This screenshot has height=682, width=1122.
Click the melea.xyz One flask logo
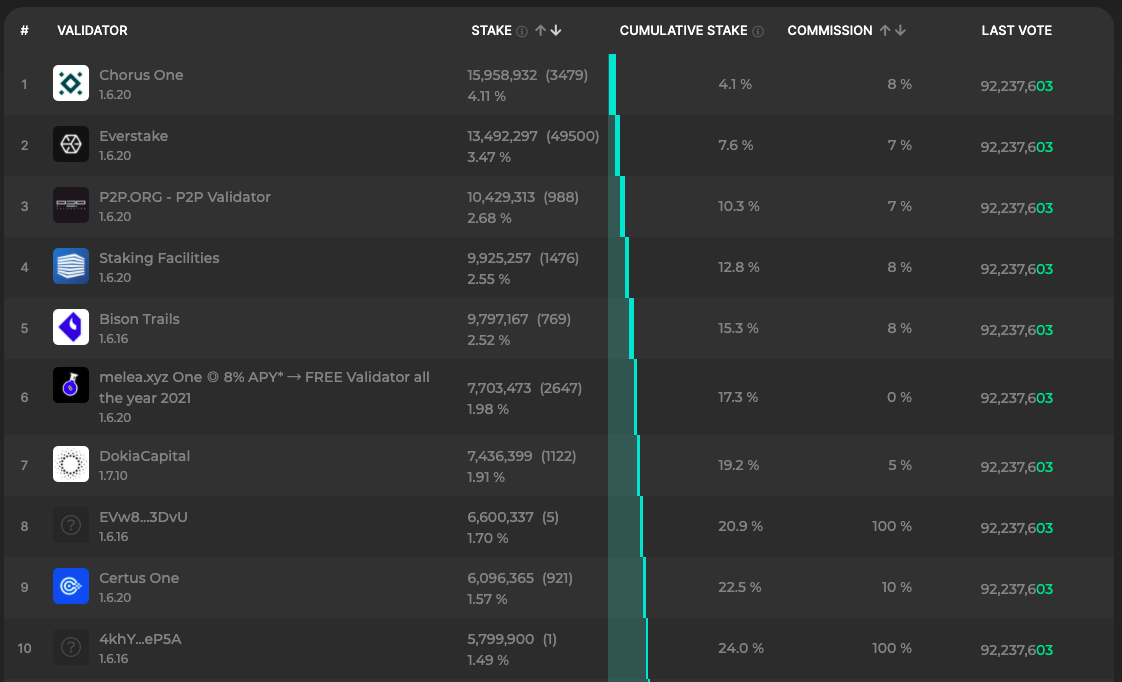pyautogui.click(x=71, y=385)
